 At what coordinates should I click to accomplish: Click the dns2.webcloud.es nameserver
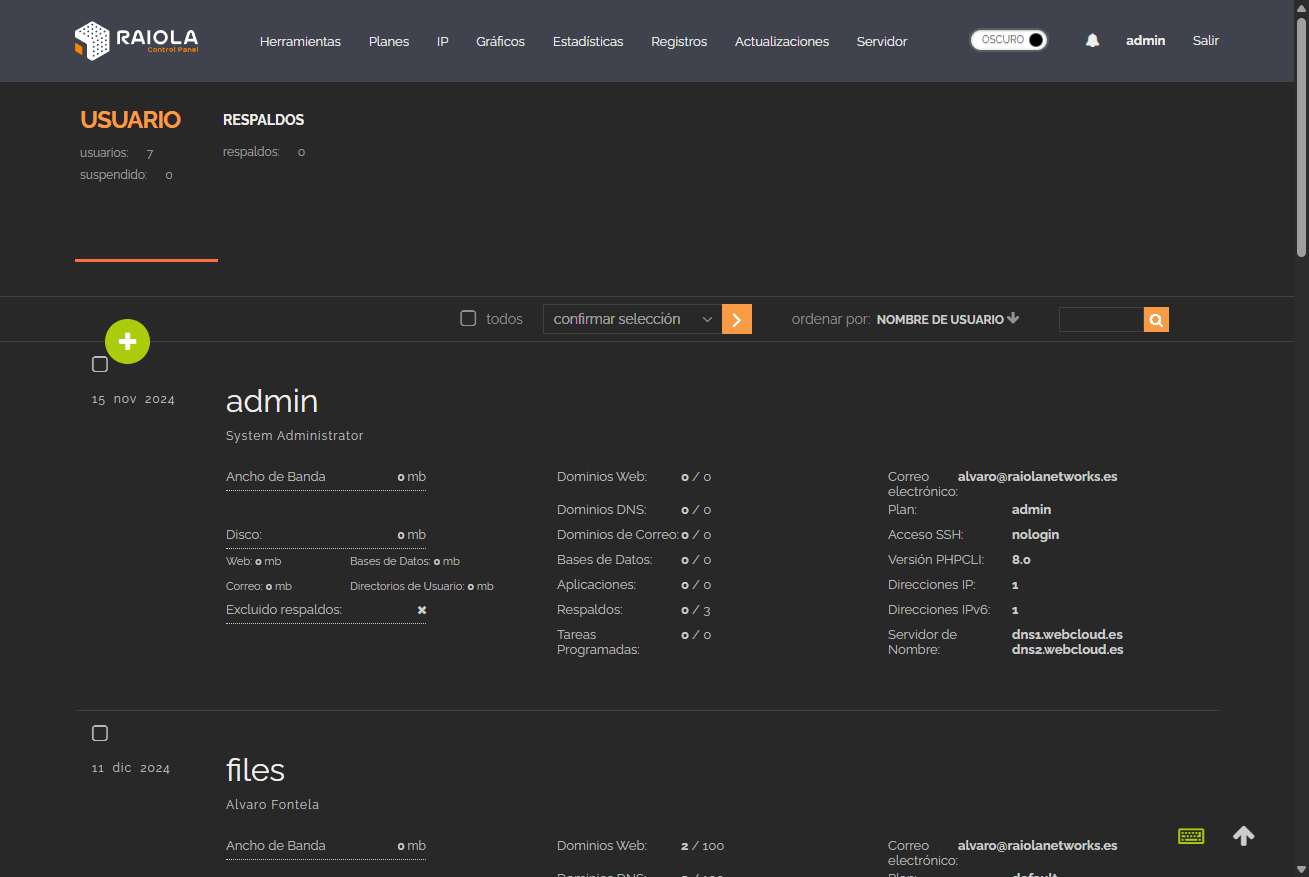1068,650
